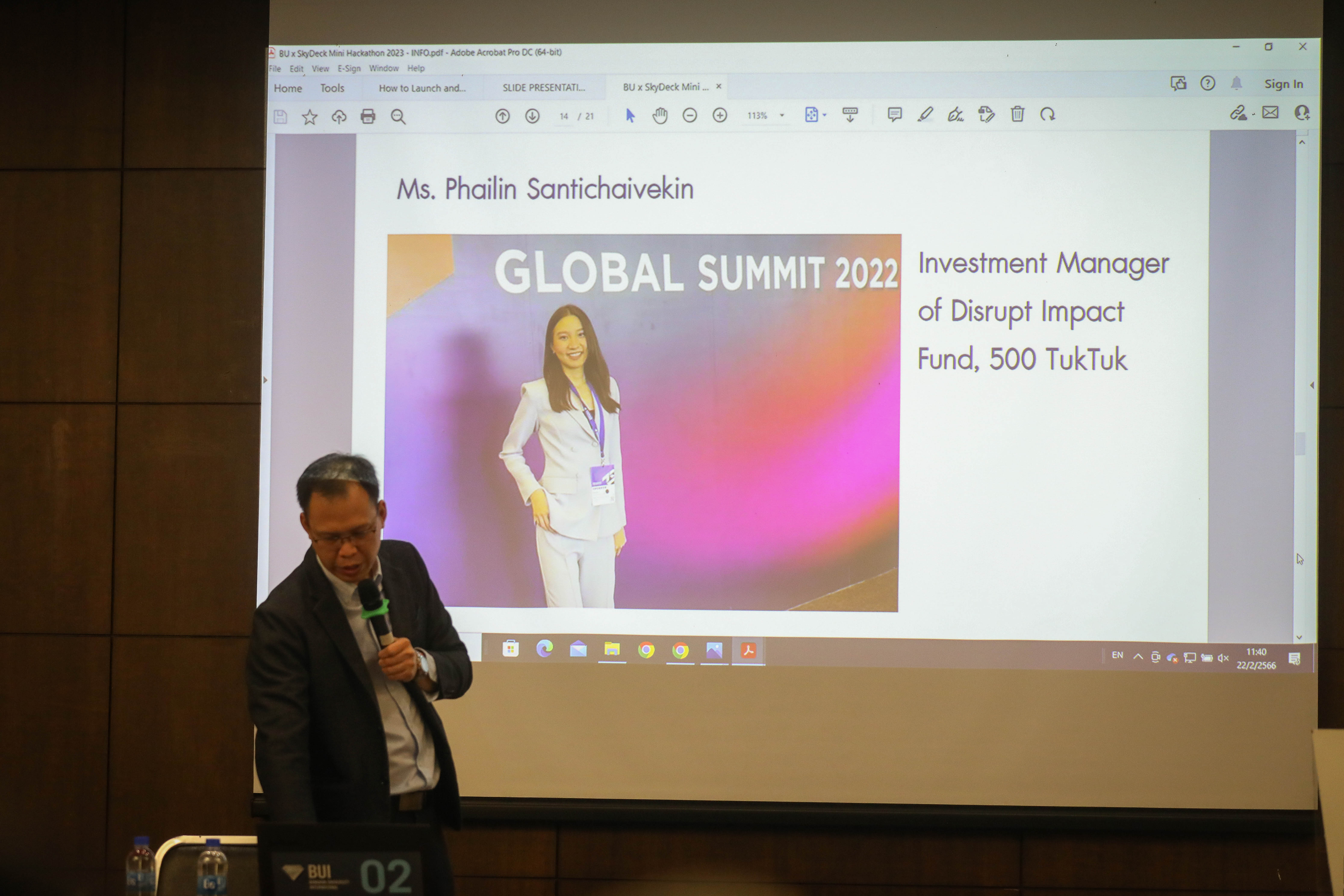Activate the Hand pan tool
This screenshot has height=896, width=1344.
point(660,115)
